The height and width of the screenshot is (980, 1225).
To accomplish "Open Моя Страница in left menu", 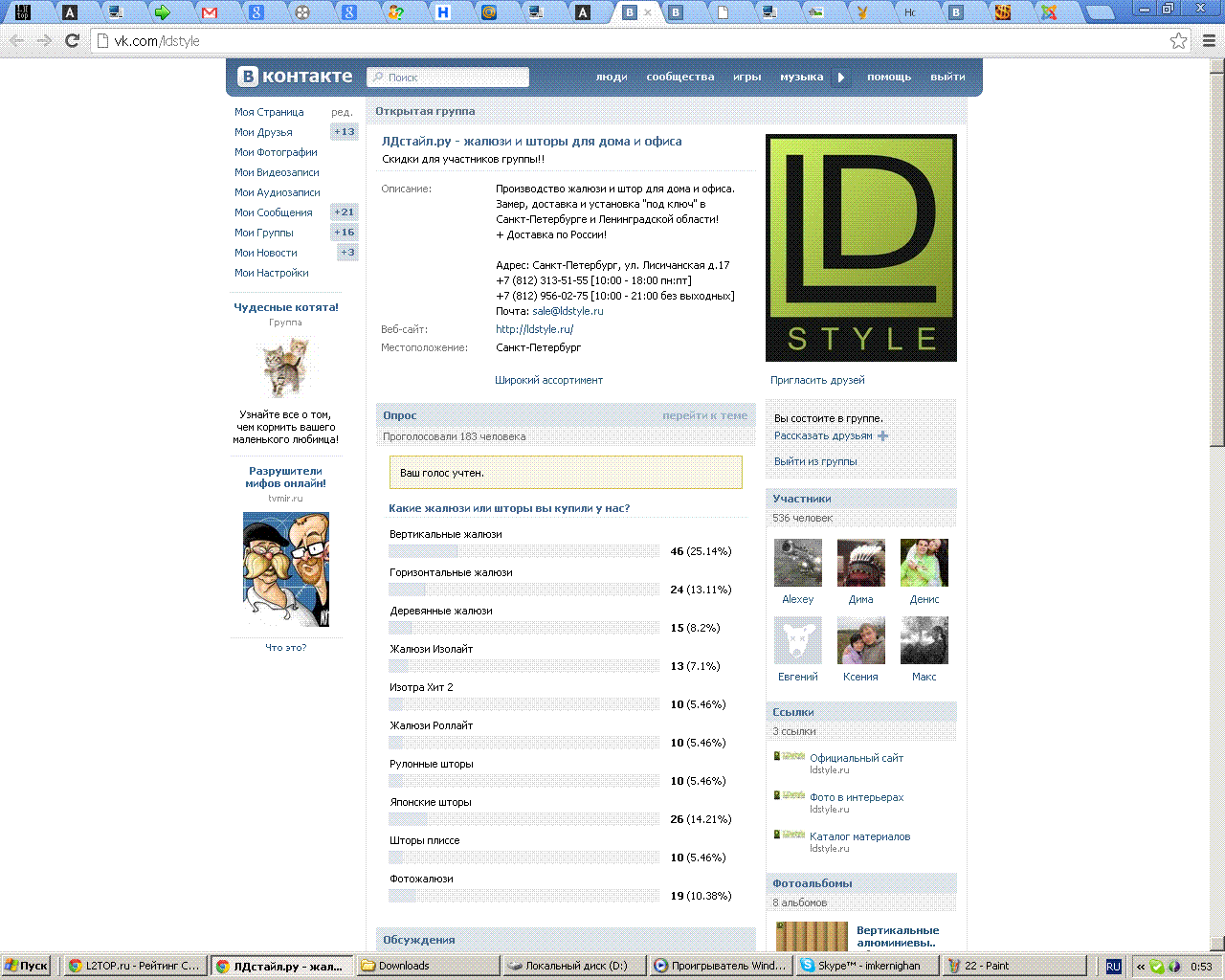I will click(269, 112).
